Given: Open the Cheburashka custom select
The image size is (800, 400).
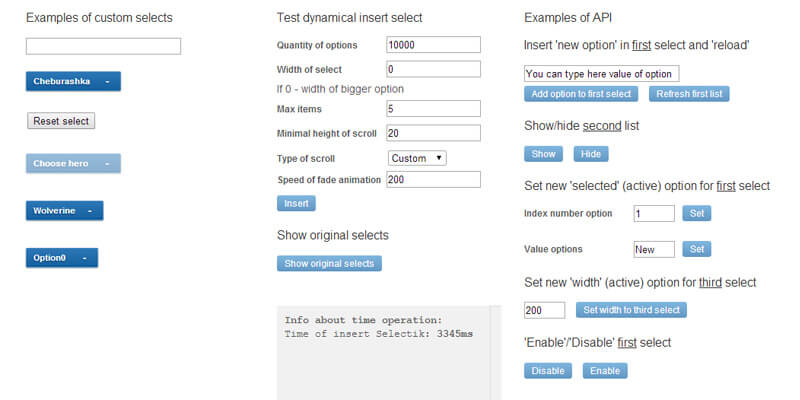Looking at the screenshot, I should pos(73,82).
